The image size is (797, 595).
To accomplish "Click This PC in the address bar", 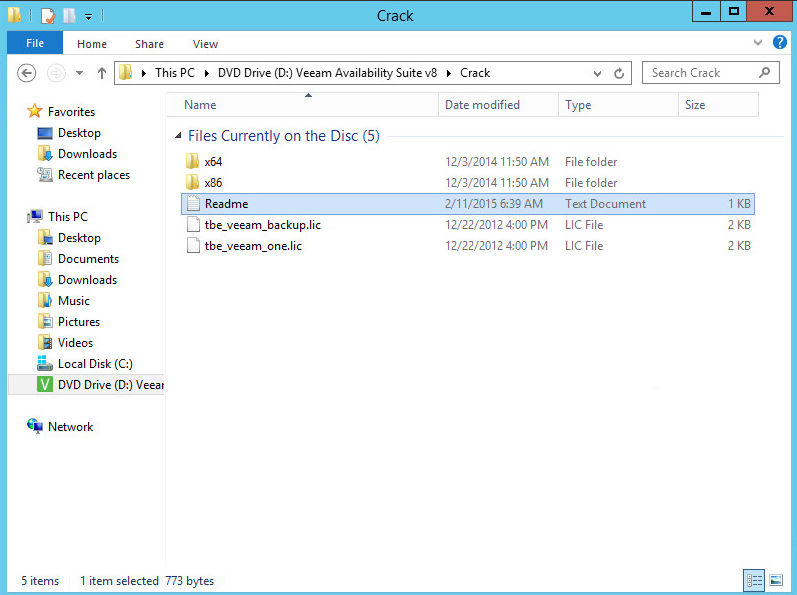I will tap(174, 73).
